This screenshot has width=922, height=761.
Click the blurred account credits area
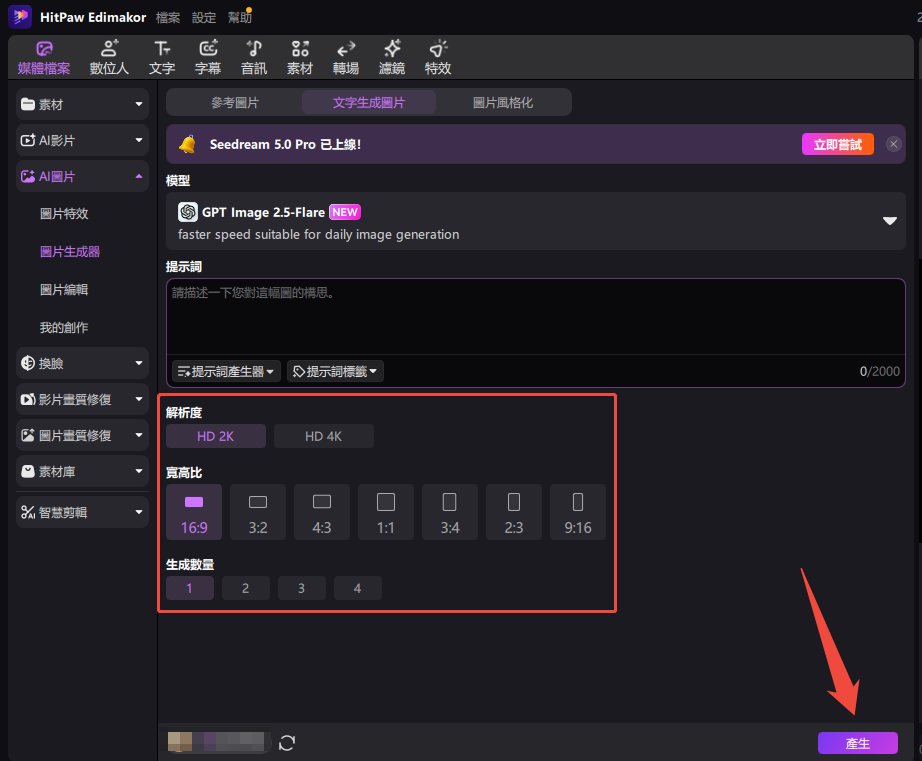(x=216, y=742)
